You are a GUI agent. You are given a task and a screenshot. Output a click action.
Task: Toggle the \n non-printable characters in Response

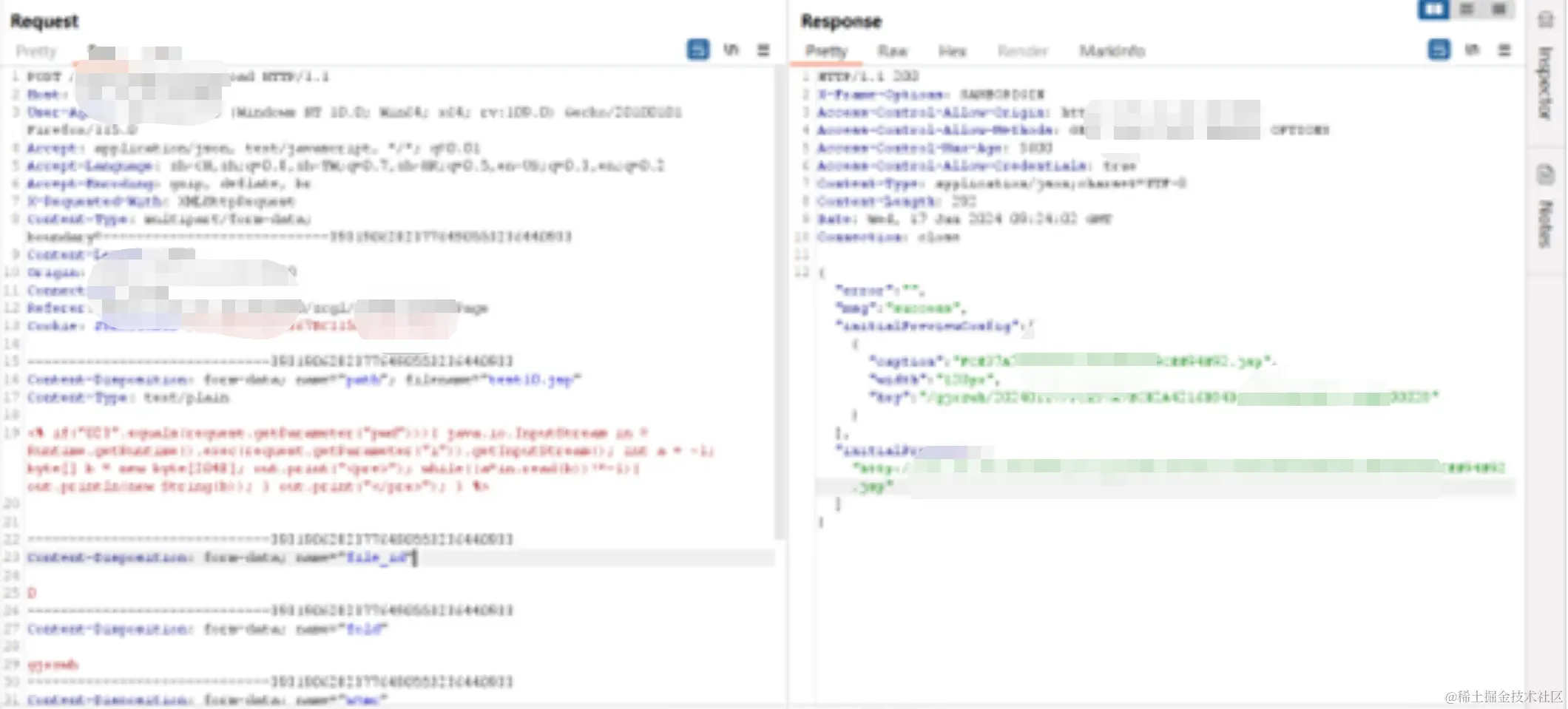[x=1472, y=50]
